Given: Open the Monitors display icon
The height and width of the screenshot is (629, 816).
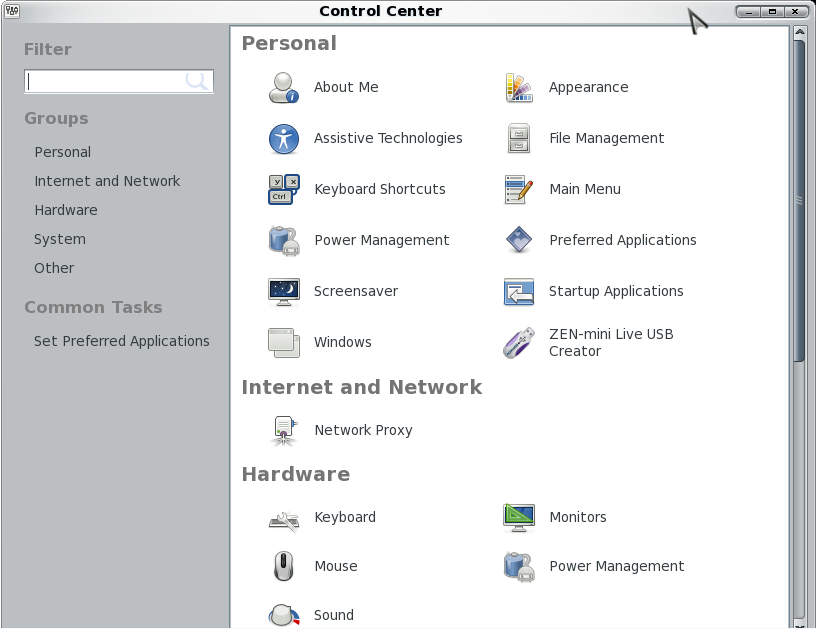Looking at the screenshot, I should (x=519, y=517).
